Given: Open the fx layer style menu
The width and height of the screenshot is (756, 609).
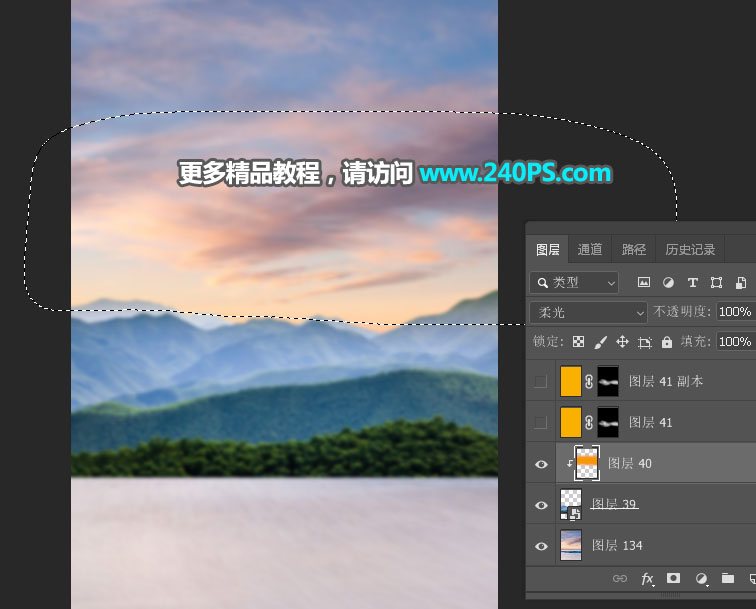Looking at the screenshot, I should point(648,578).
